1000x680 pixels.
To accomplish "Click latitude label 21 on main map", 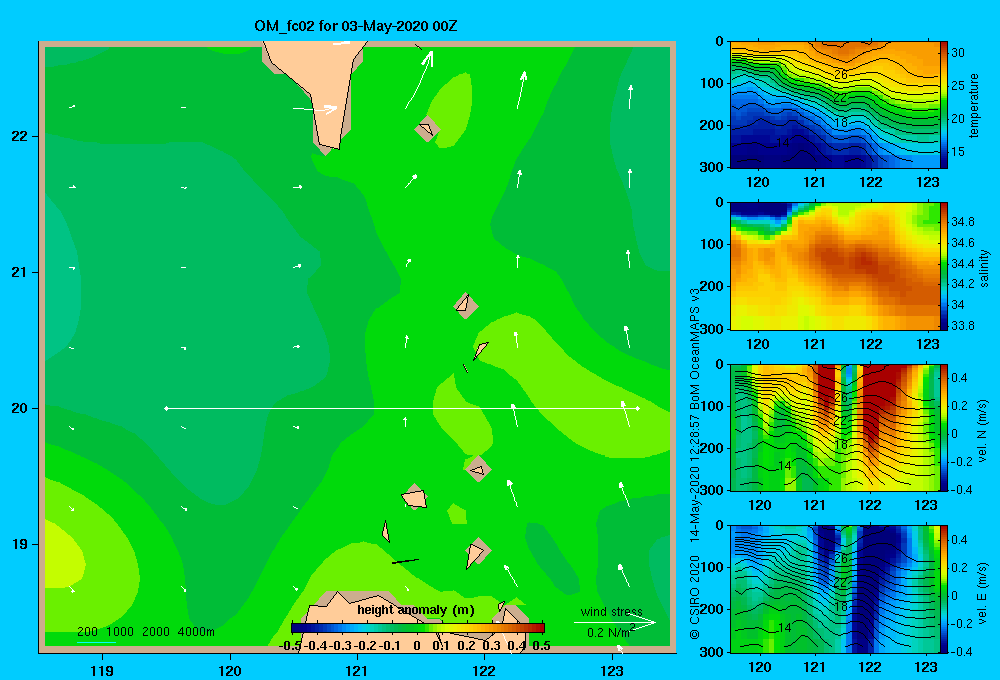I will click(x=19, y=272).
